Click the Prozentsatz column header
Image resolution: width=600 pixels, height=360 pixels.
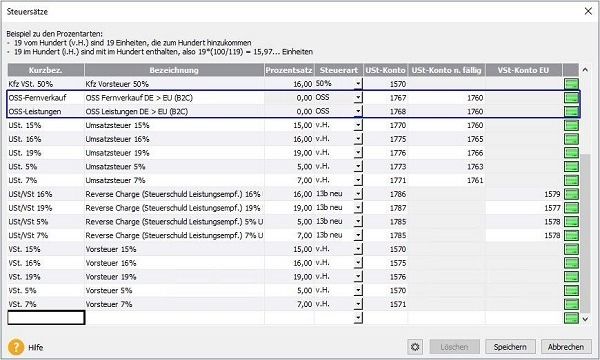(x=289, y=70)
